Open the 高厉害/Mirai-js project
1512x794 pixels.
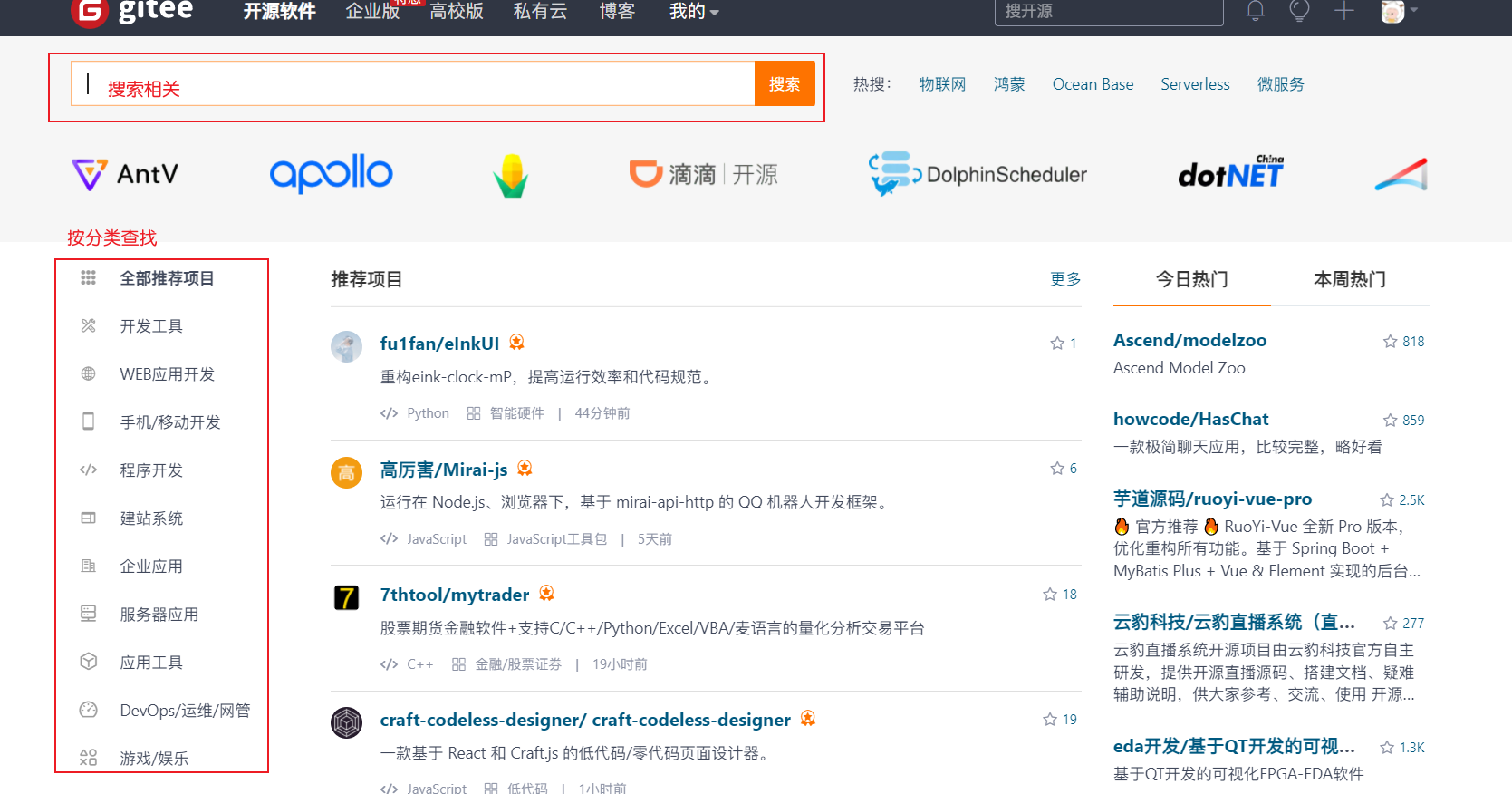tap(444, 470)
